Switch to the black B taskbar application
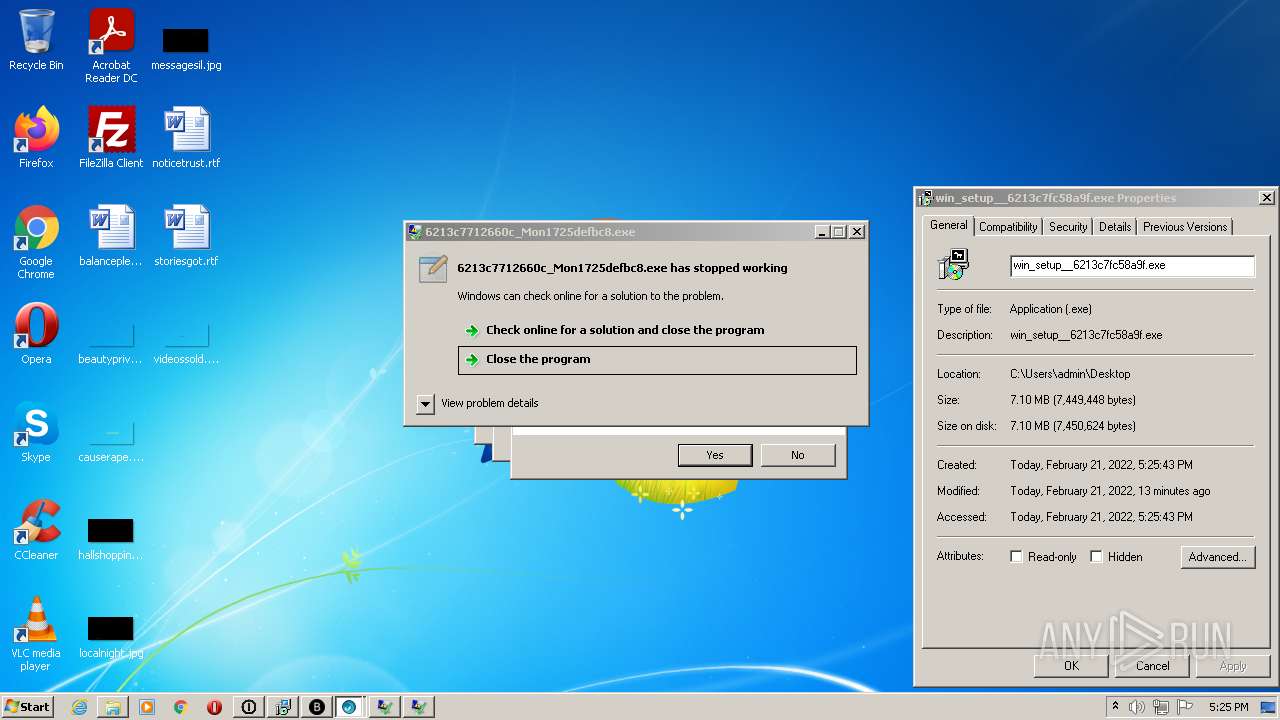 317,707
